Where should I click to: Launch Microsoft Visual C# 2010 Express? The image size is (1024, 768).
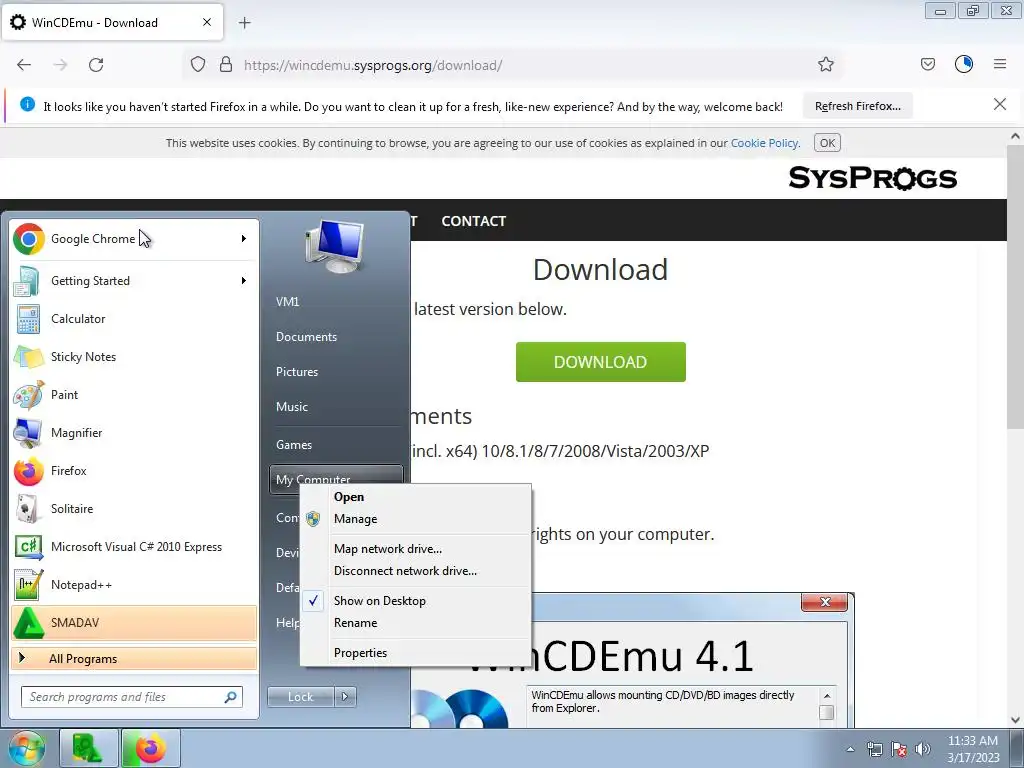click(136, 547)
